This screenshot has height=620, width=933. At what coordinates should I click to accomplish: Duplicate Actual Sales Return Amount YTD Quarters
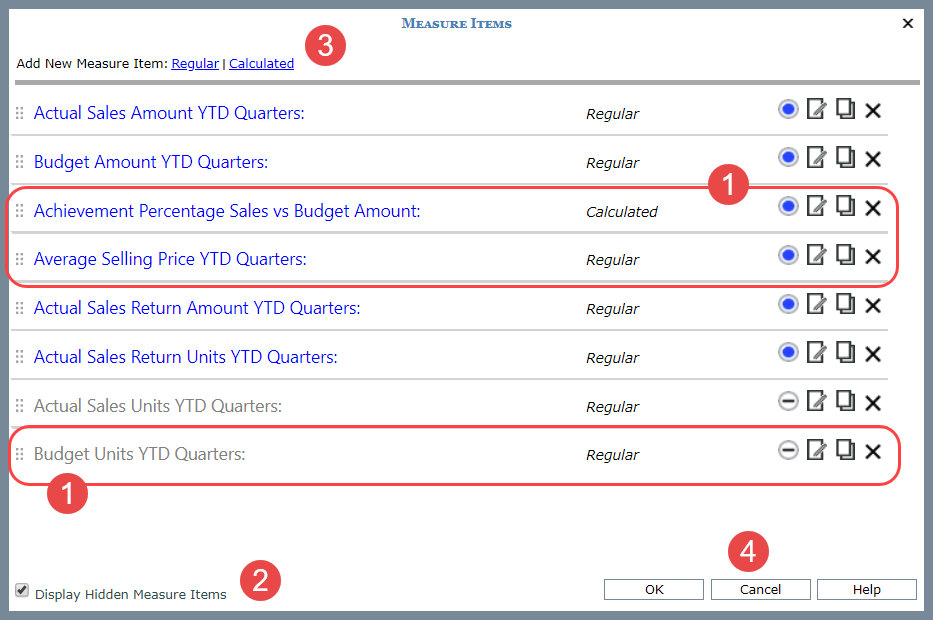coord(845,304)
